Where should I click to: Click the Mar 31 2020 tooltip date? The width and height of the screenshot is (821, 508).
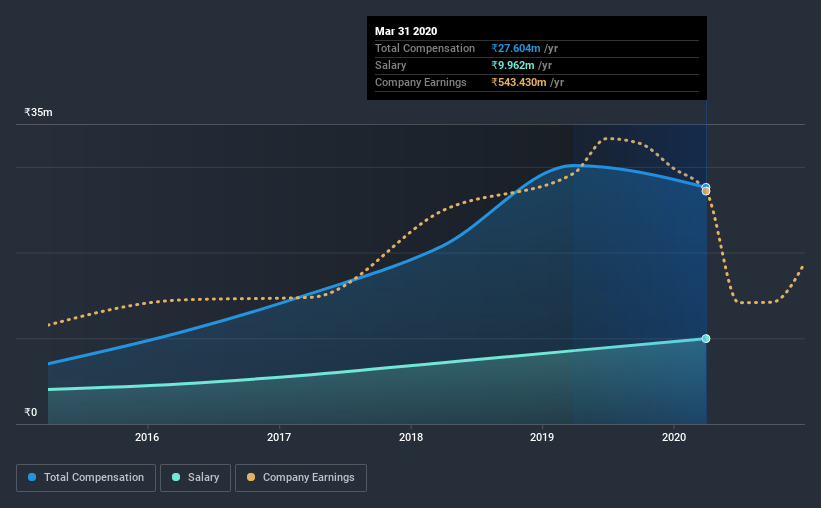click(406, 31)
